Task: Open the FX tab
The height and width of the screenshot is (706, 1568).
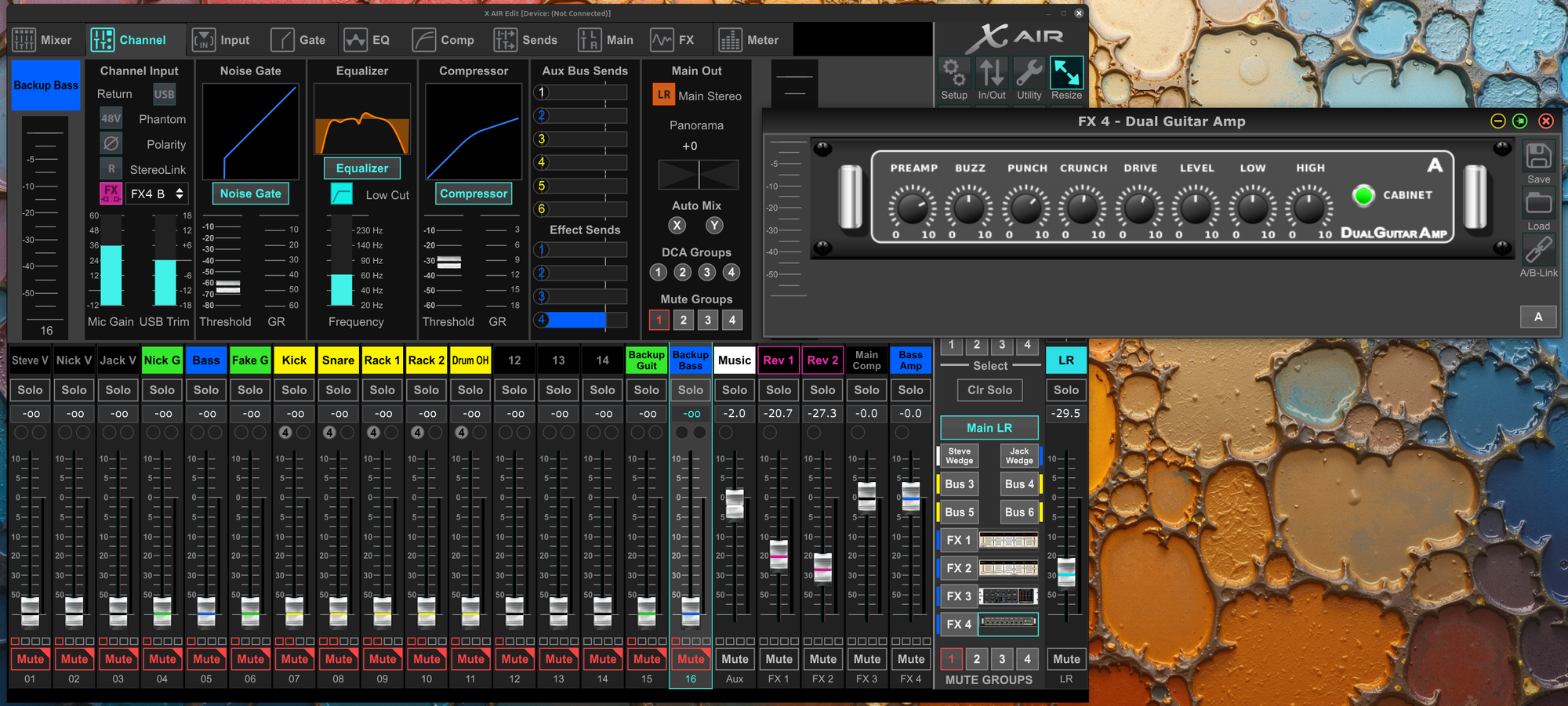Action: [x=673, y=40]
